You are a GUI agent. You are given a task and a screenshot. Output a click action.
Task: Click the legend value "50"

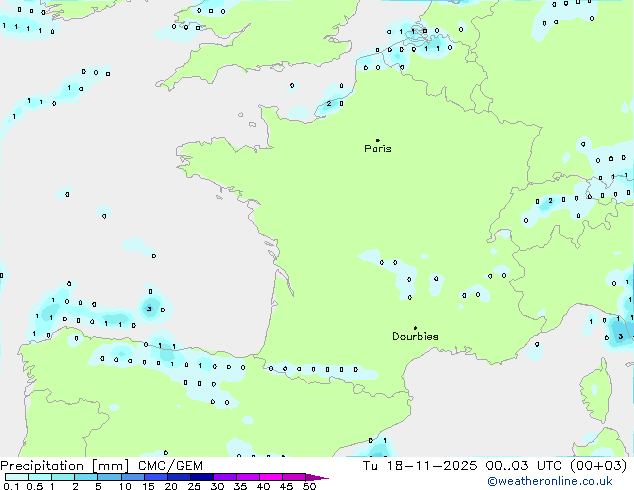[x=309, y=486]
